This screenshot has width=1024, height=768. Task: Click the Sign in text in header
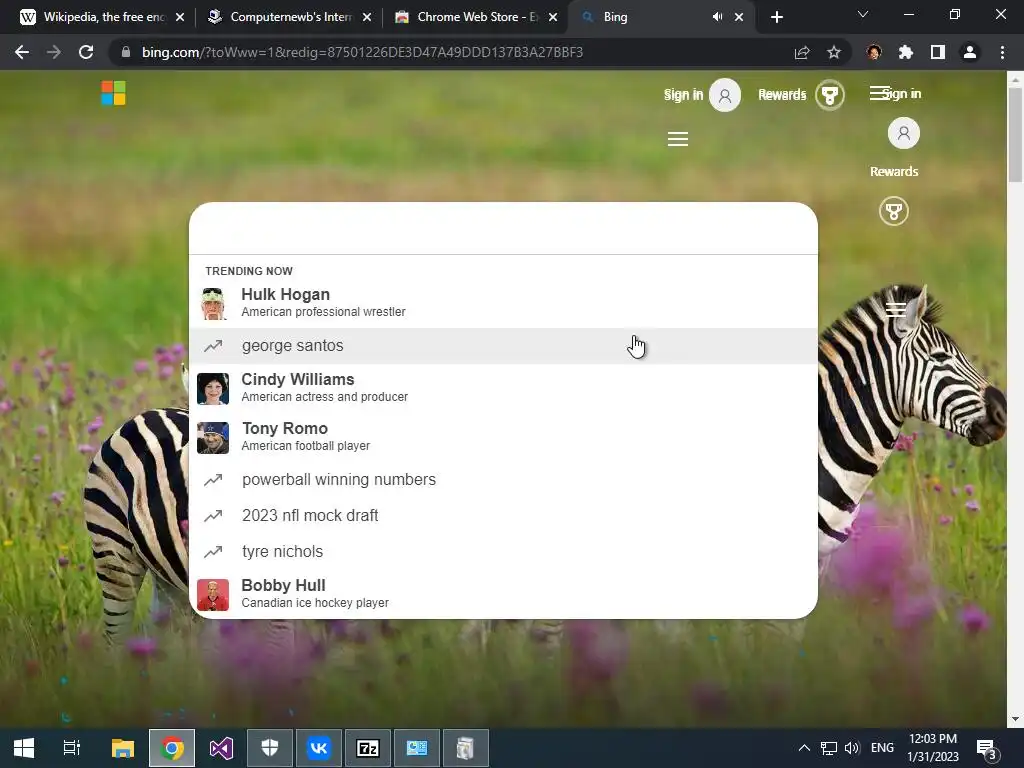pos(683,95)
